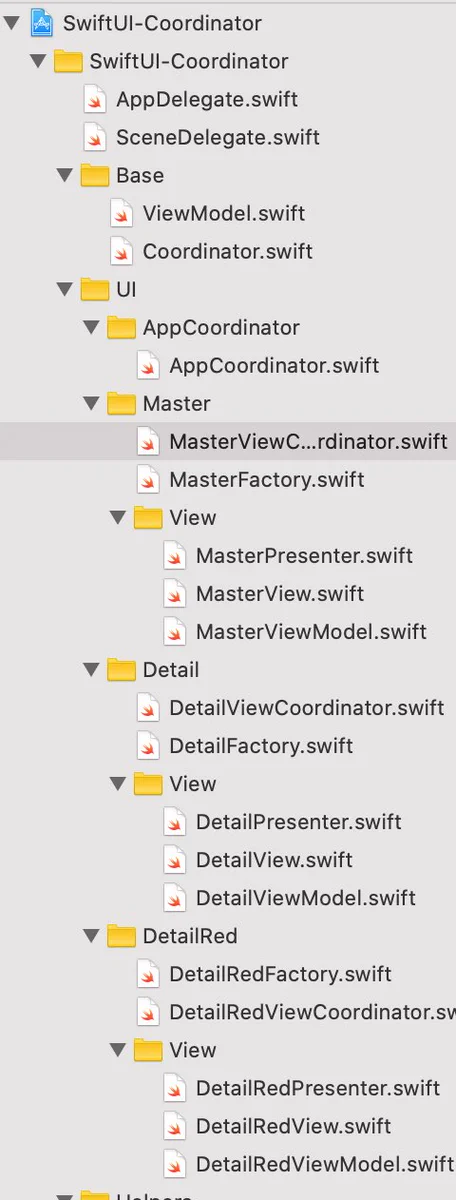This screenshot has height=1200, width=456.
Task: Open DetailViewCoordinator.swift
Action: (x=307, y=707)
